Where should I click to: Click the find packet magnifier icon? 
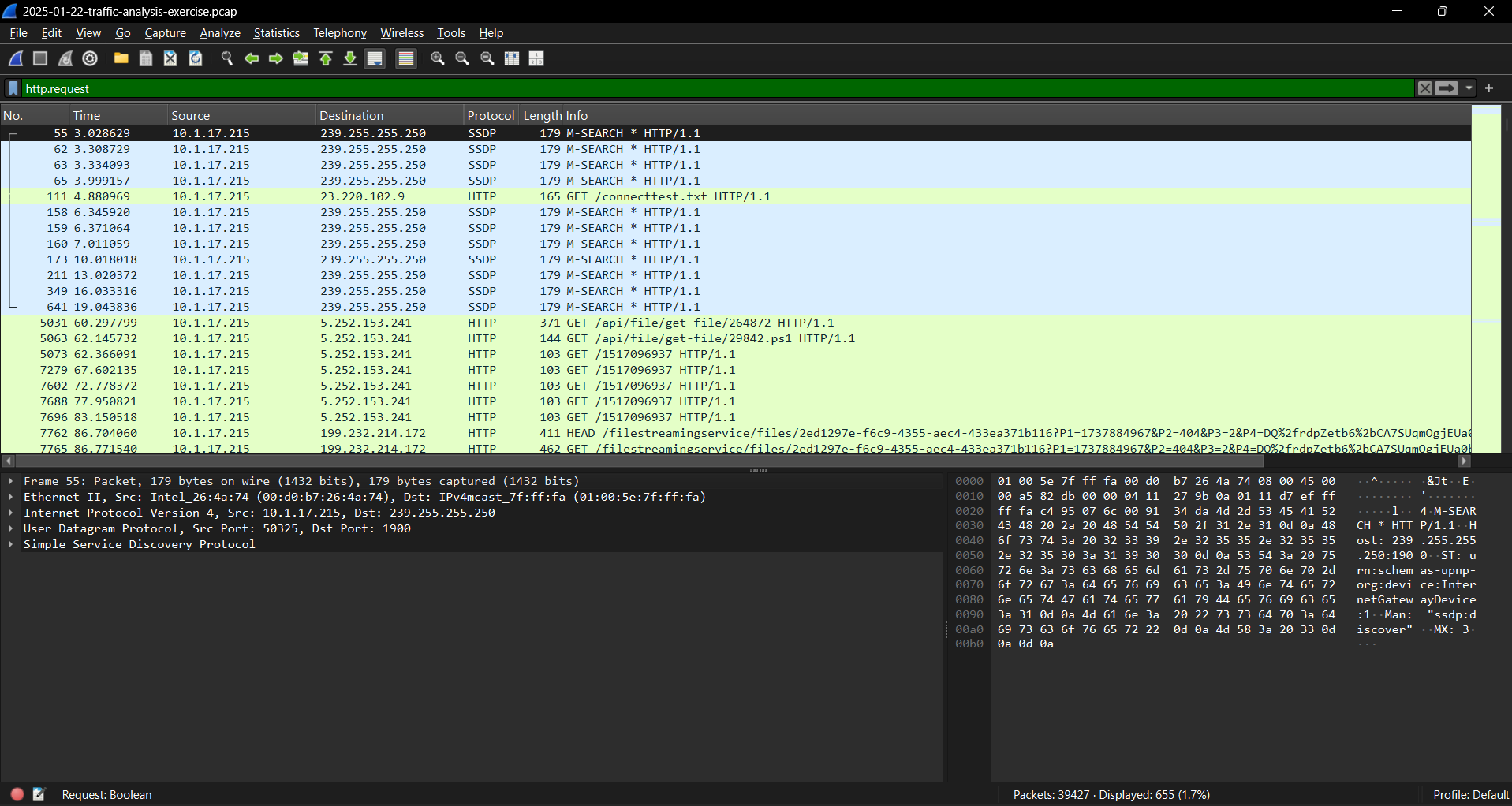(x=226, y=58)
